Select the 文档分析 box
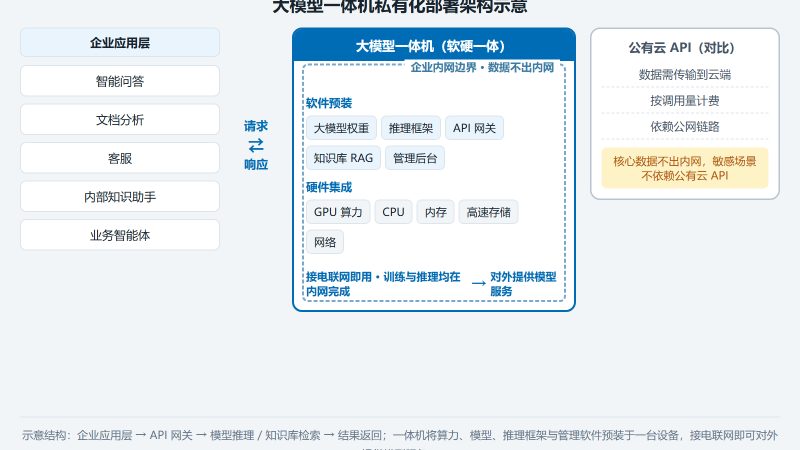The image size is (800, 450). (x=120, y=120)
